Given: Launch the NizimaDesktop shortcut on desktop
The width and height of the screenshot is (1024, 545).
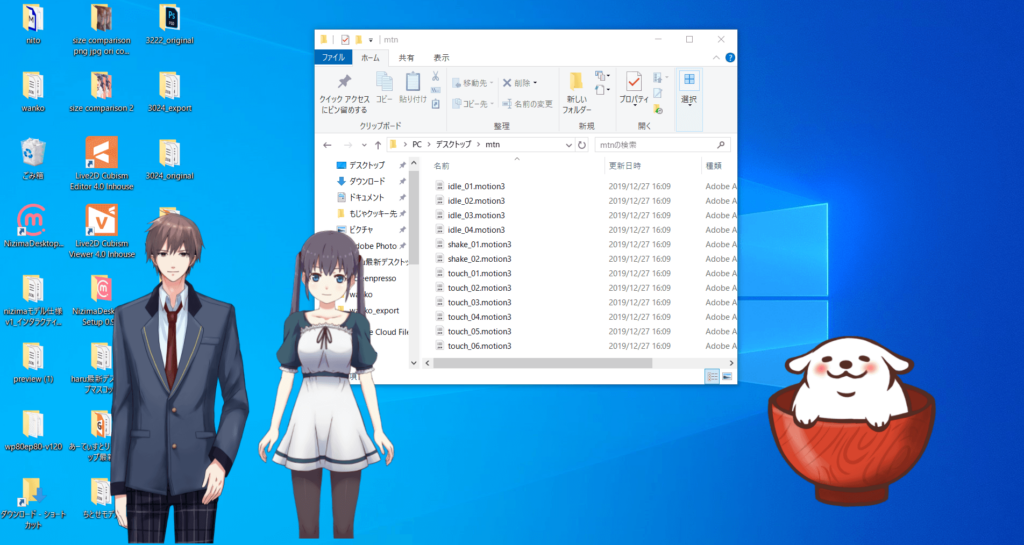Looking at the screenshot, I should 32,226.
